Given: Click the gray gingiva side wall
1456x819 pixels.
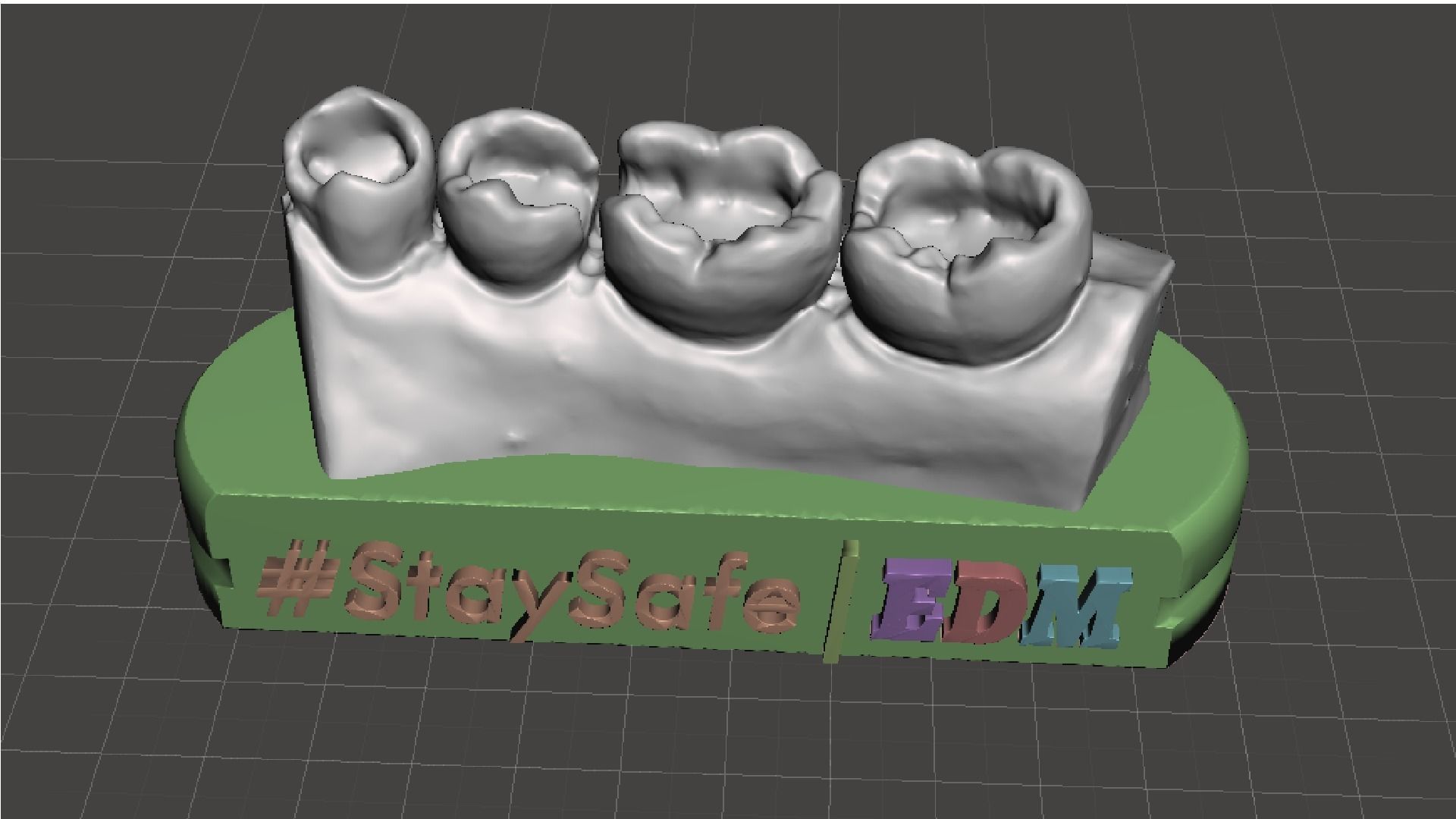Looking at the screenshot, I should point(682,394).
